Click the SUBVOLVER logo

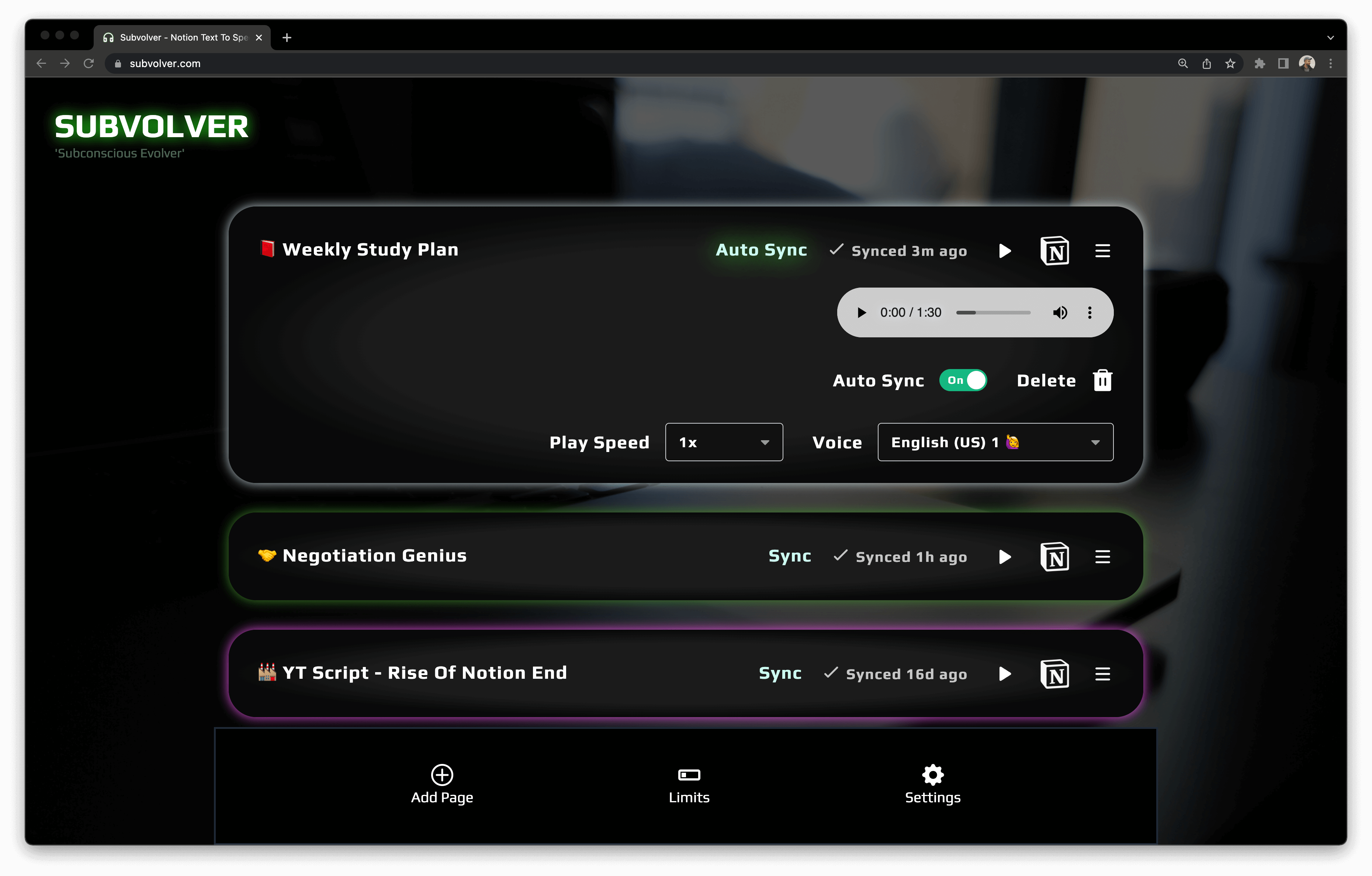152,126
